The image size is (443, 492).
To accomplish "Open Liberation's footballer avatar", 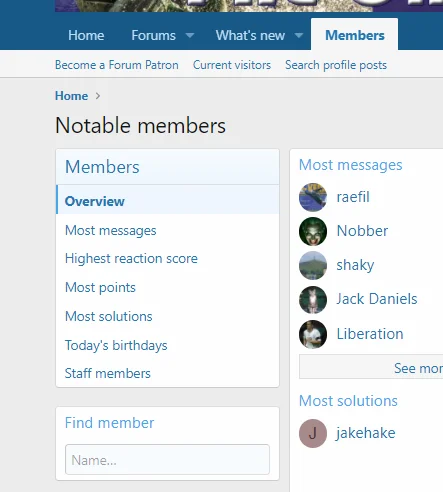I will [x=313, y=334].
